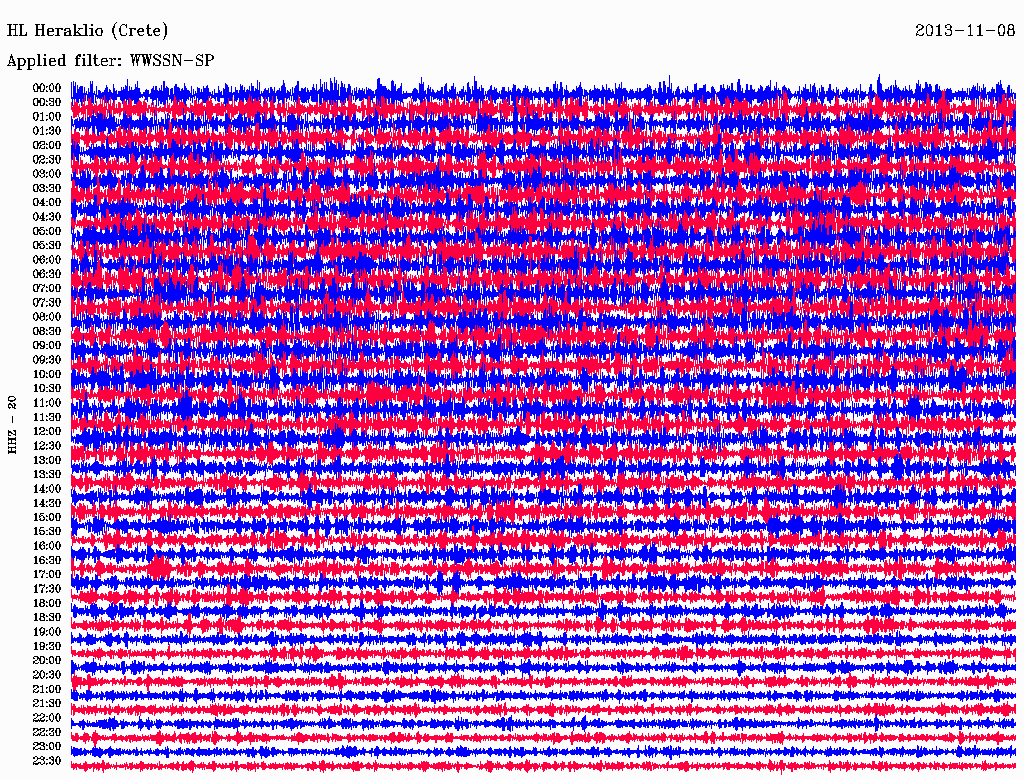
Task: Click the '15:00' time label
Action: [47, 517]
